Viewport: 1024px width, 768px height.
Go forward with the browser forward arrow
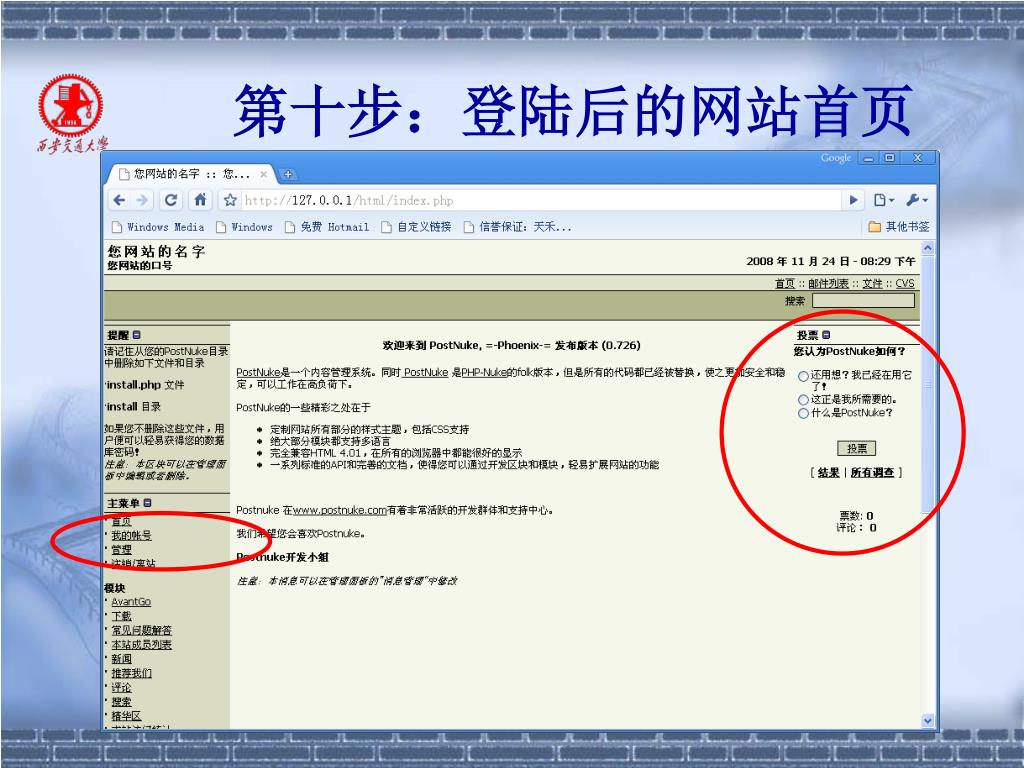click(142, 200)
